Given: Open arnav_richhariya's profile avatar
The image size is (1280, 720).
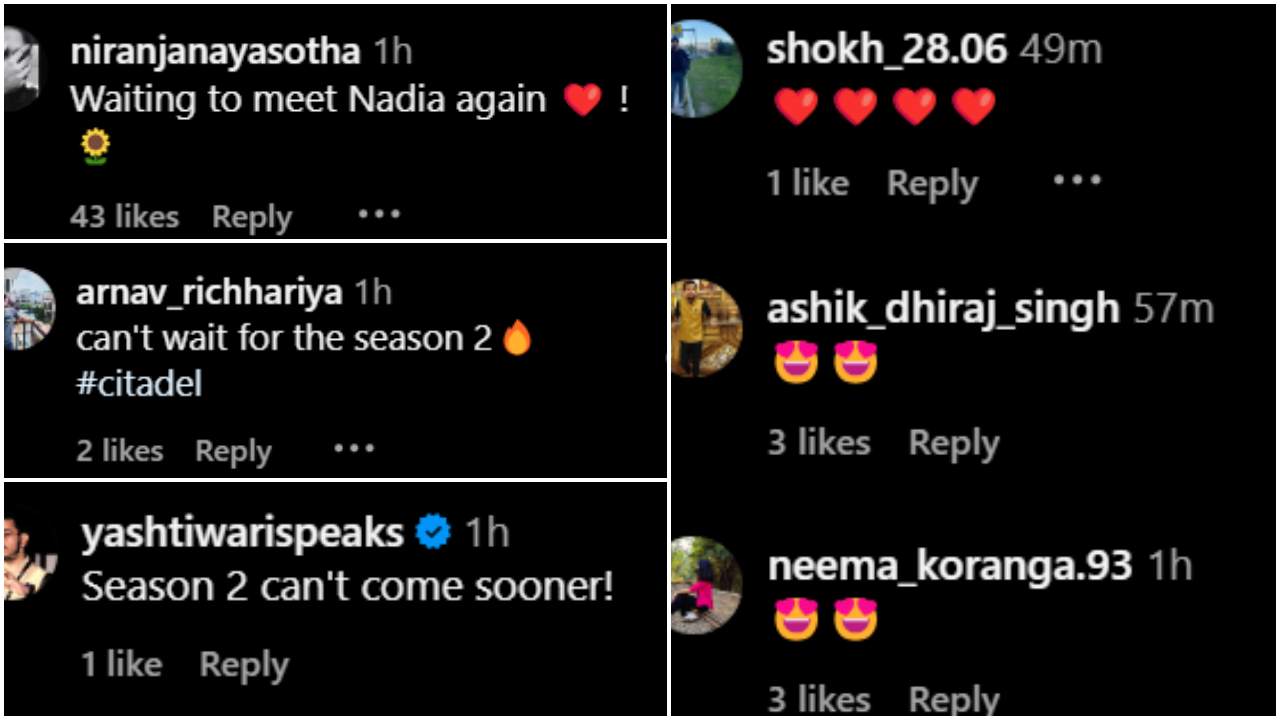Looking at the screenshot, I should (x=28, y=309).
